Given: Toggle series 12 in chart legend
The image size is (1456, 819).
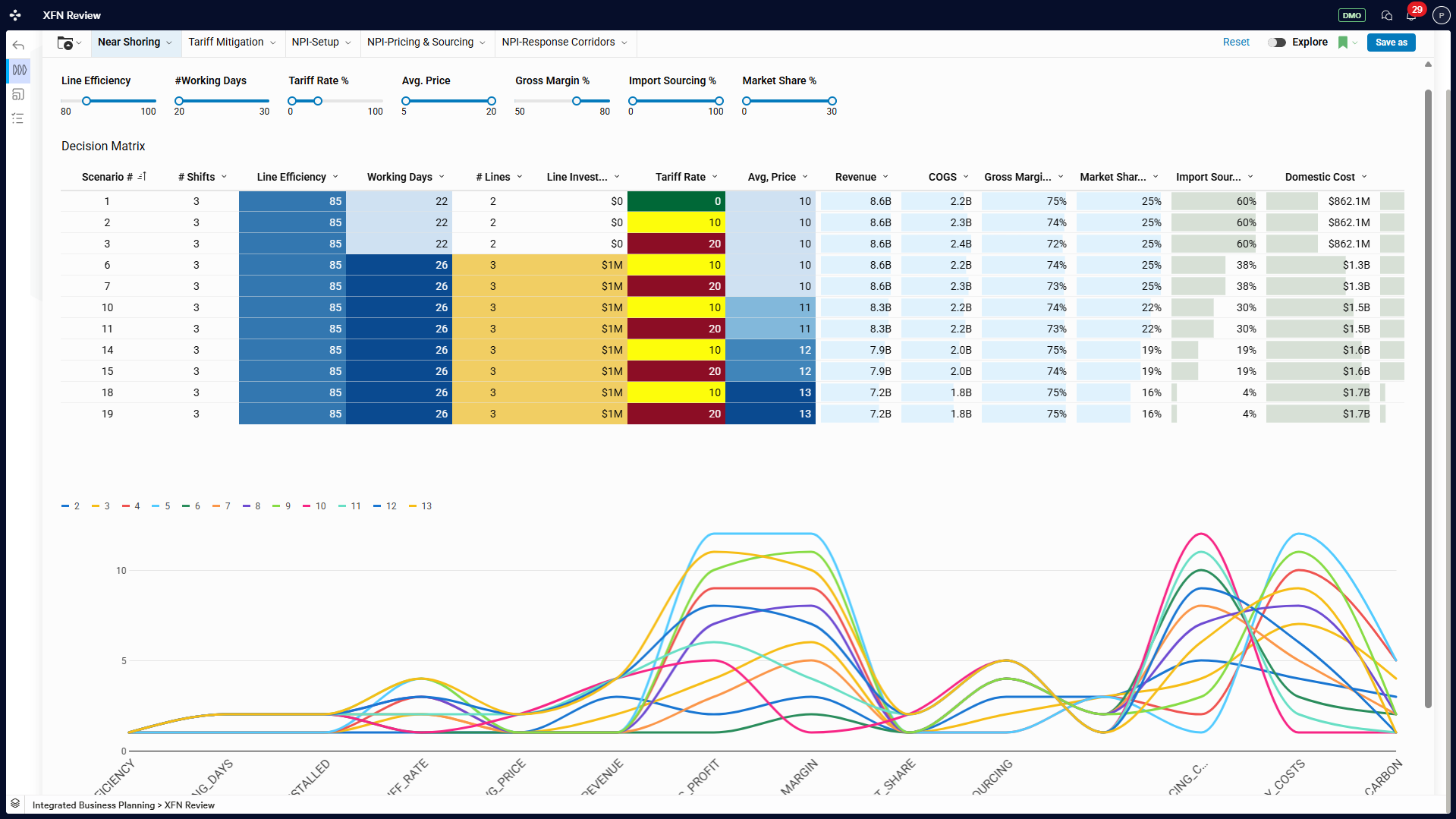Looking at the screenshot, I should (385, 506).
